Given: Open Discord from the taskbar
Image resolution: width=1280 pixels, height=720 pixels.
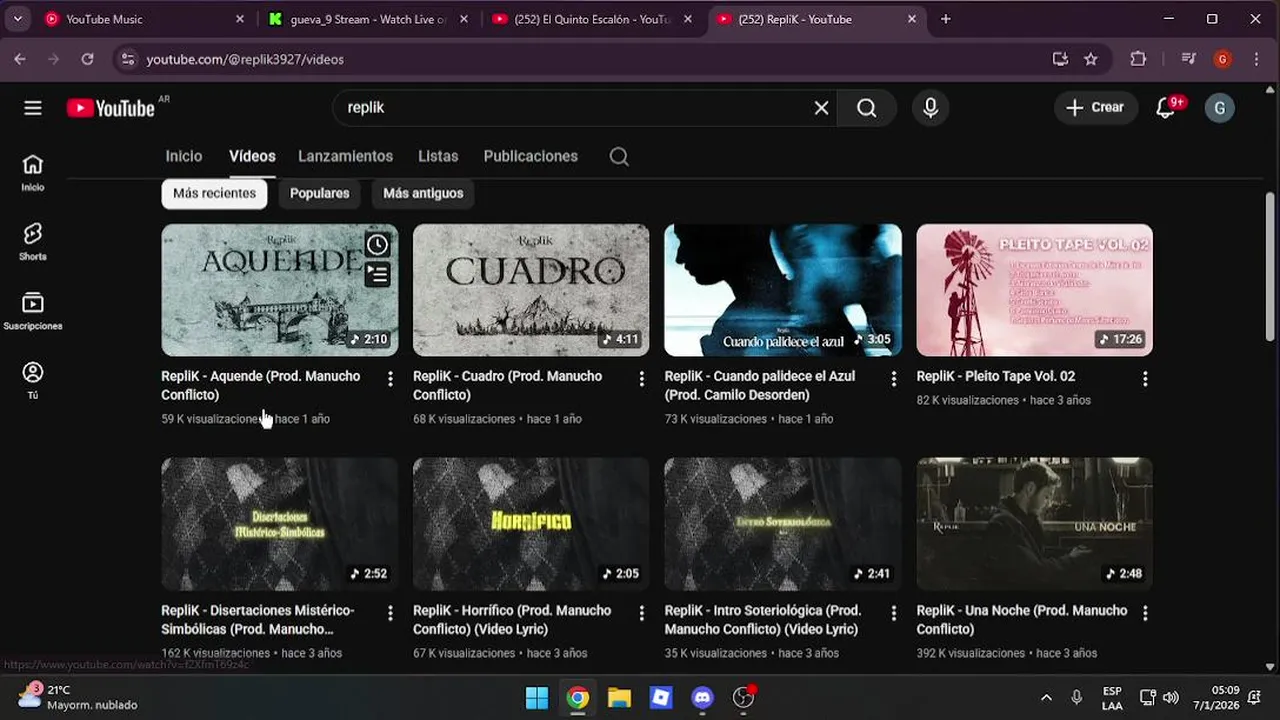Looking at the screenshot, I should coord(702,697).
